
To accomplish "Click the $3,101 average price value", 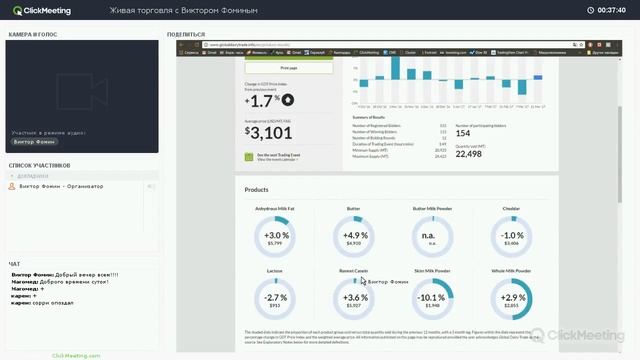I will coord(269,133).
